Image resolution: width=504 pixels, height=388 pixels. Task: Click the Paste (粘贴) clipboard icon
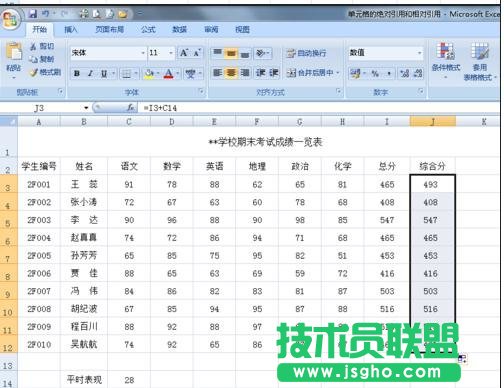tap(14, 52)
